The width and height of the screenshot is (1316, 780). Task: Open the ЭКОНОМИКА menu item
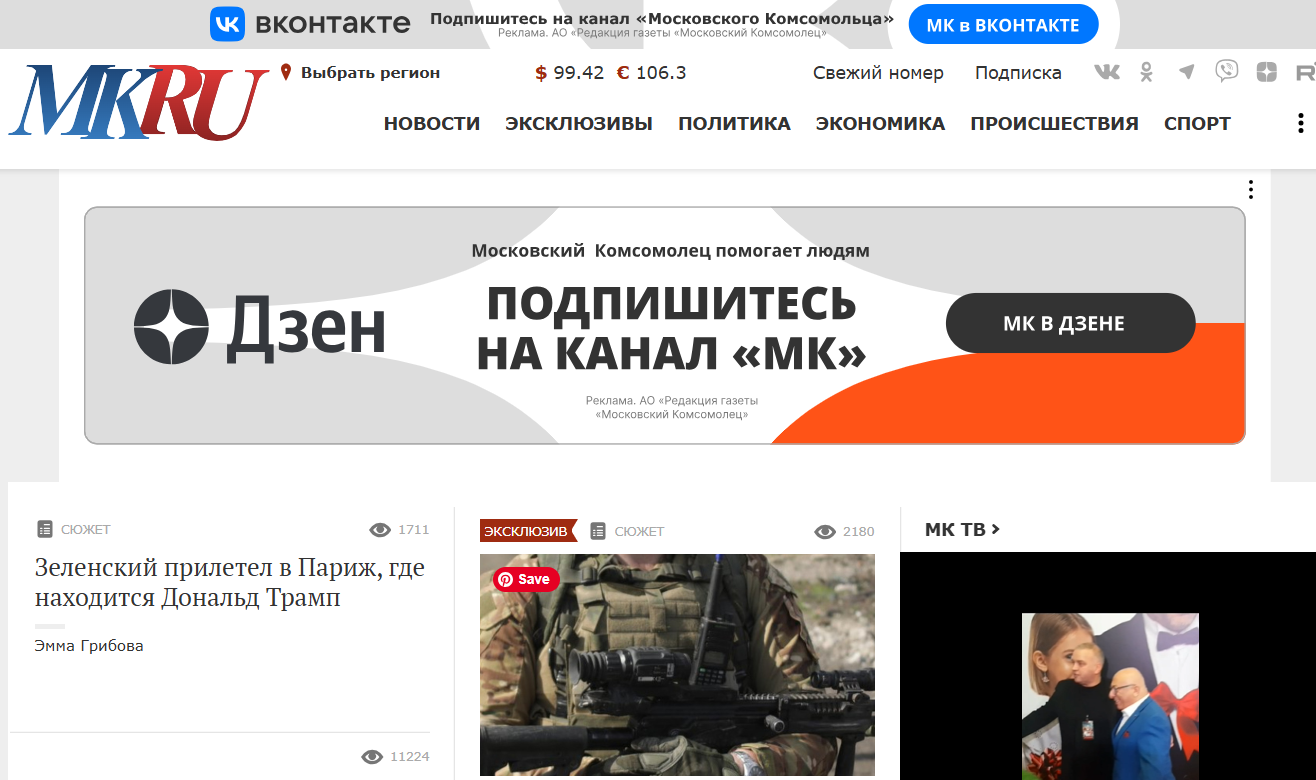880,123
